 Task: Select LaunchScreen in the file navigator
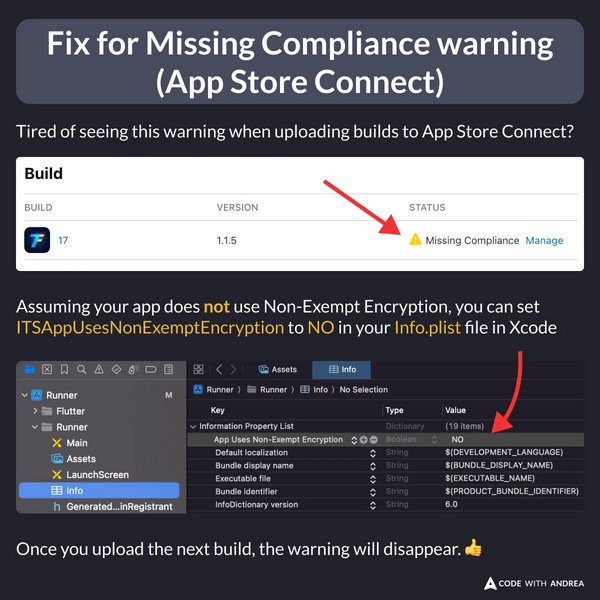pyautogui.click(x=98, y=474)
